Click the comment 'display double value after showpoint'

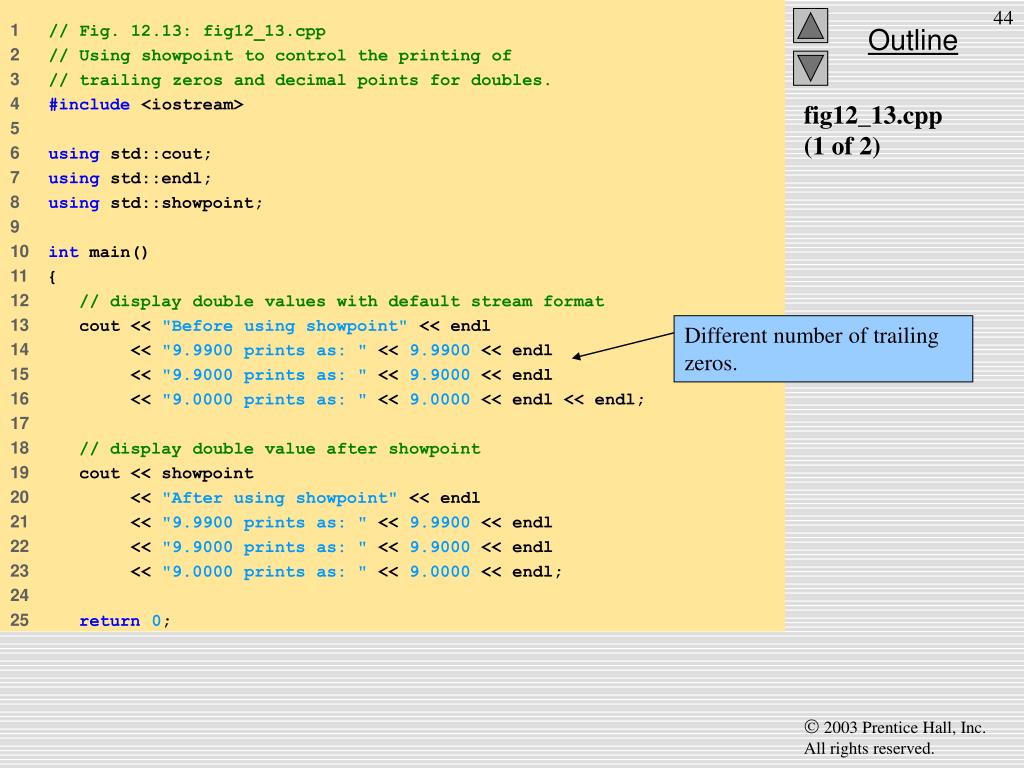pos(280,449)
